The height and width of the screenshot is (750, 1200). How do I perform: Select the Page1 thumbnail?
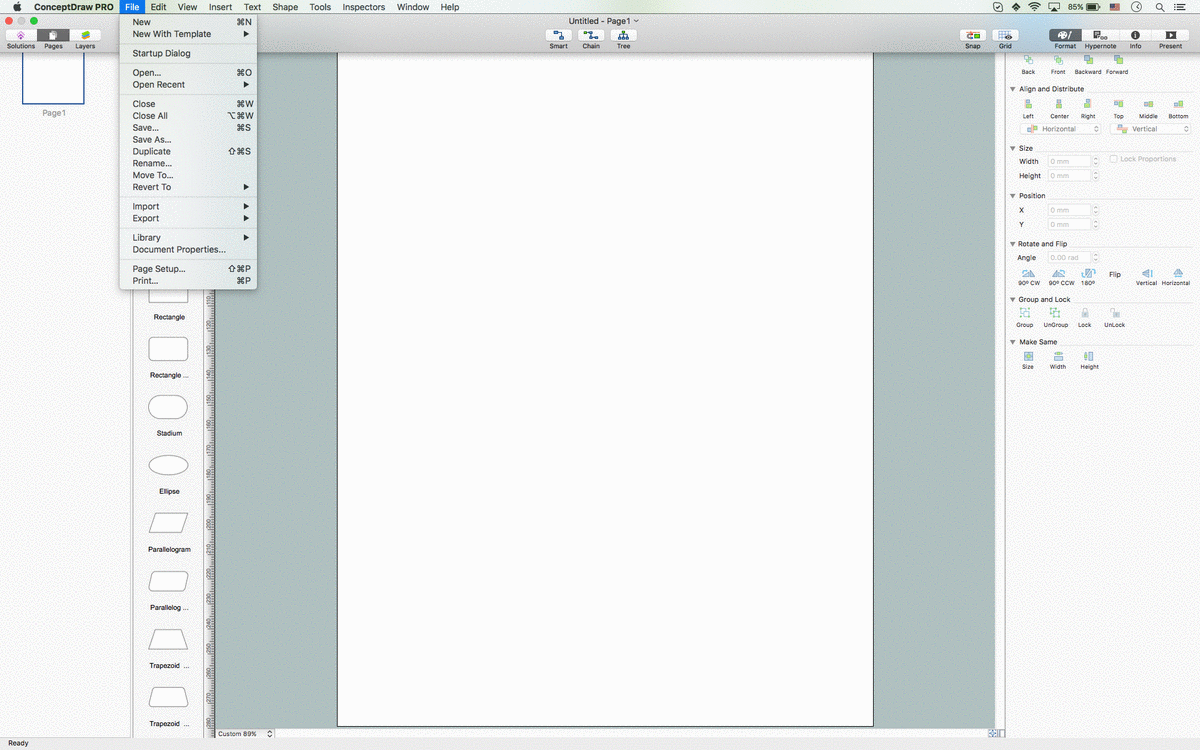pyautogui.click(x=53, y=79)
